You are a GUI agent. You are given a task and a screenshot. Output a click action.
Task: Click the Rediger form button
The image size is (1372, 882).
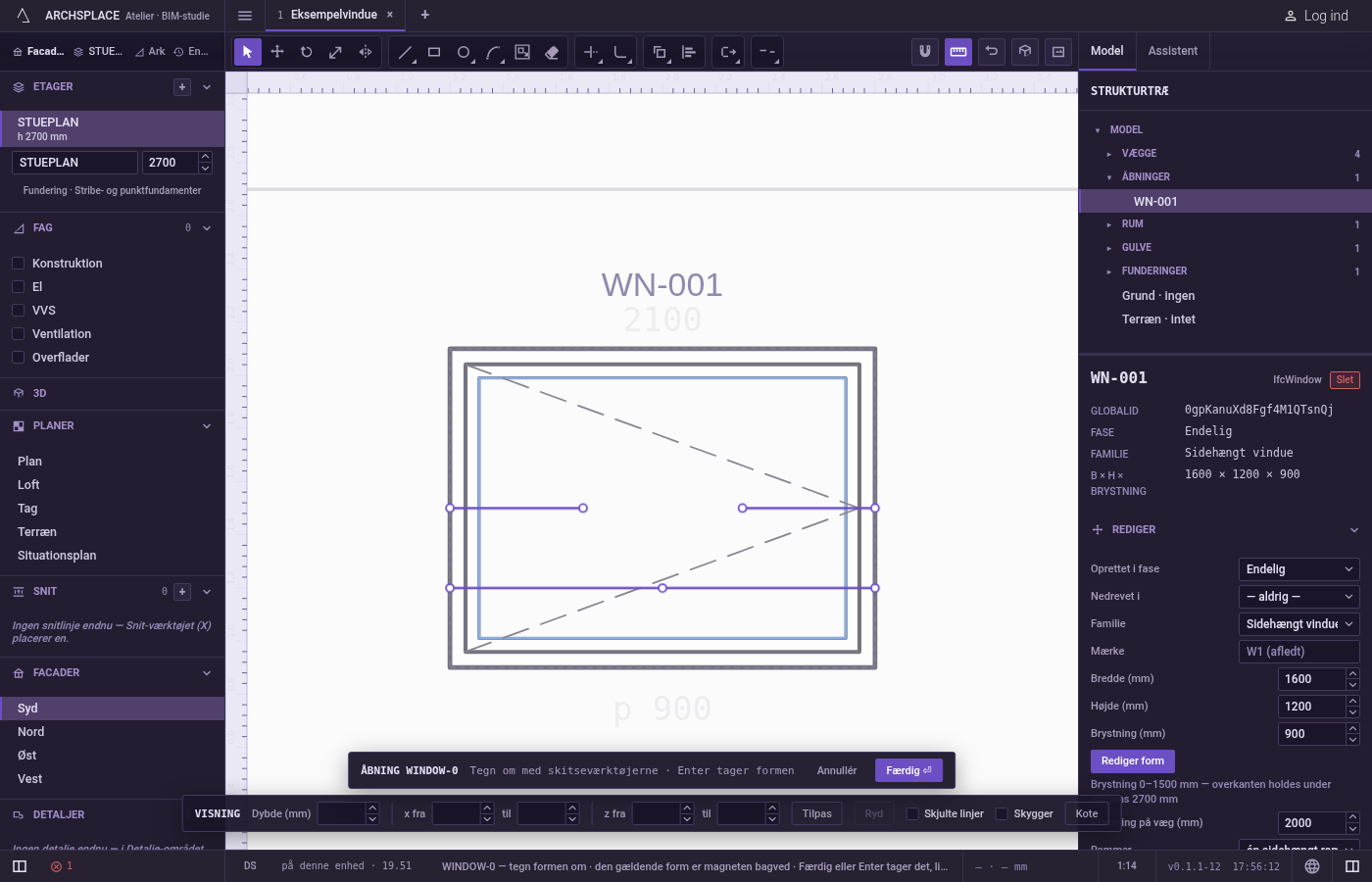click(x=1132, y=761)
